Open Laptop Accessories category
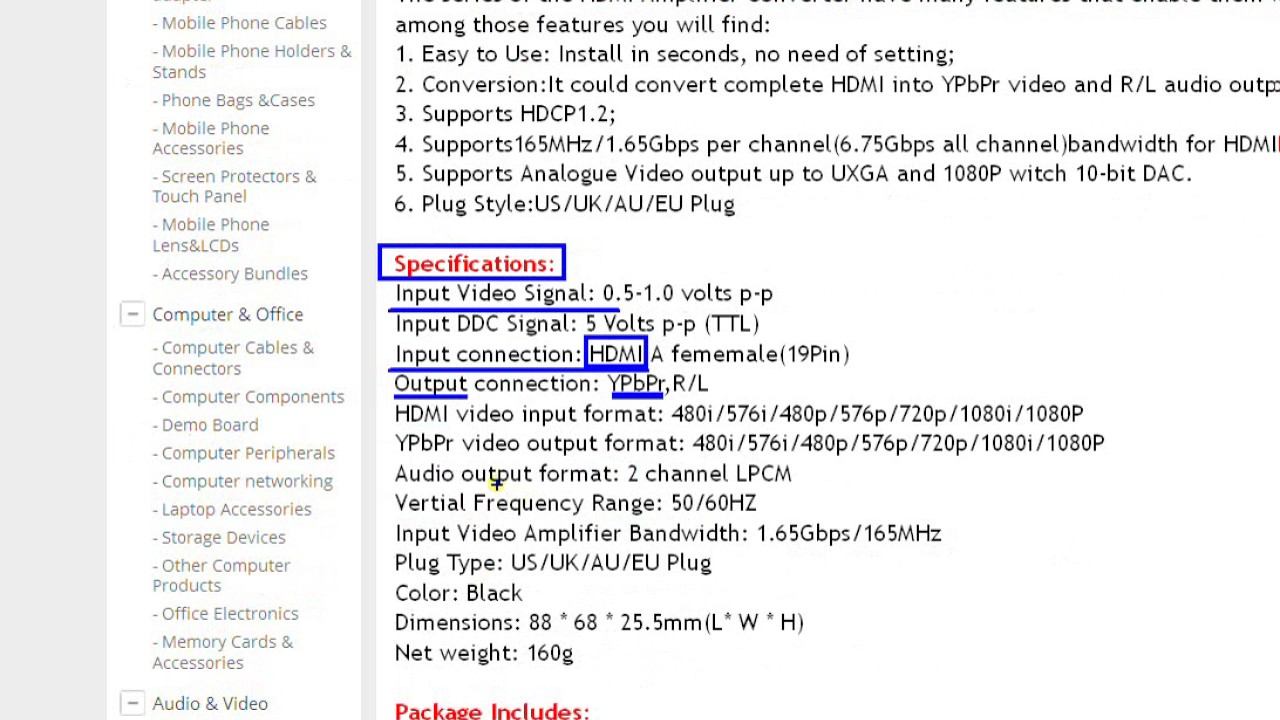 232,509
